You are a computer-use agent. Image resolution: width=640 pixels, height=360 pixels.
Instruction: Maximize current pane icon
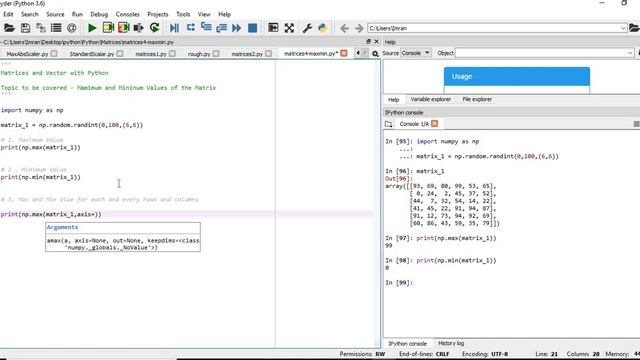pyautogui.click(x=273, y=28)
